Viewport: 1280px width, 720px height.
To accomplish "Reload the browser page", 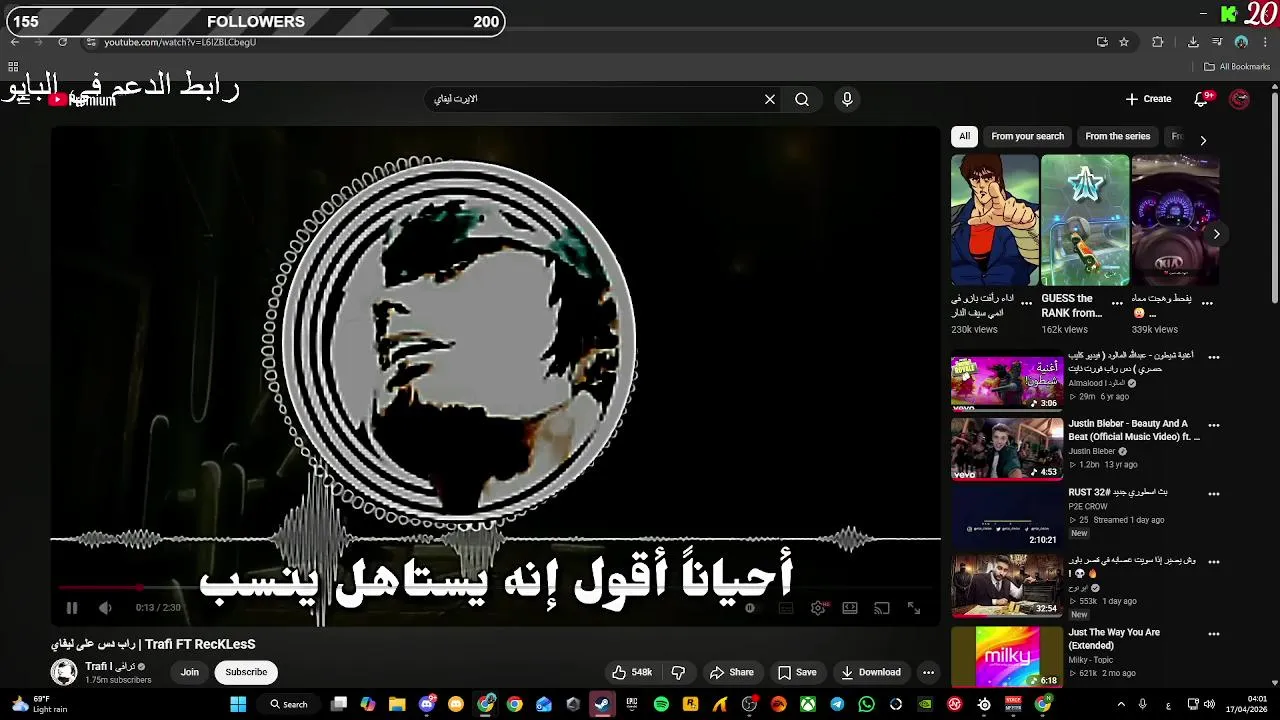I will coord(62,42).
